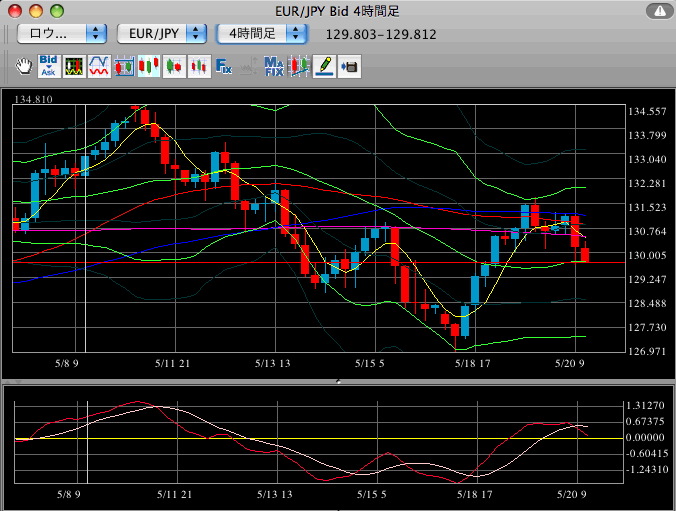Click the 5/11 21 date label on the main chart
This screenshot has height=511, width=676.
pos(172,364)
